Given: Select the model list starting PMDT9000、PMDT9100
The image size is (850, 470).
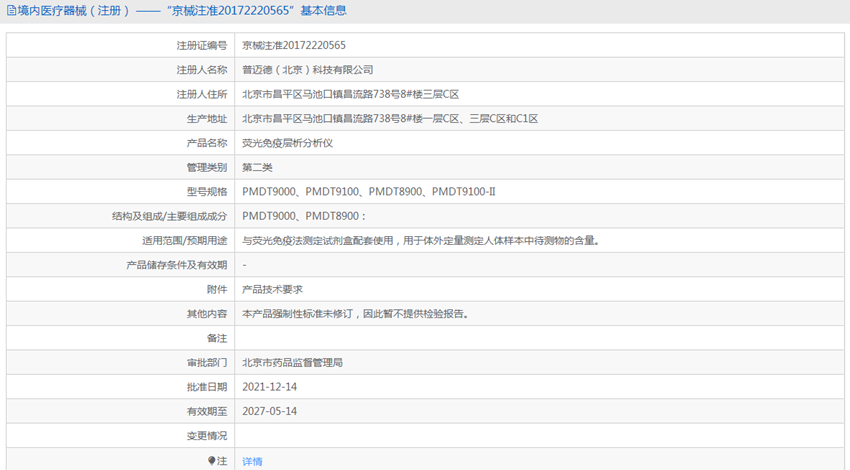Looking at the screenshot, I should (369, 191).
